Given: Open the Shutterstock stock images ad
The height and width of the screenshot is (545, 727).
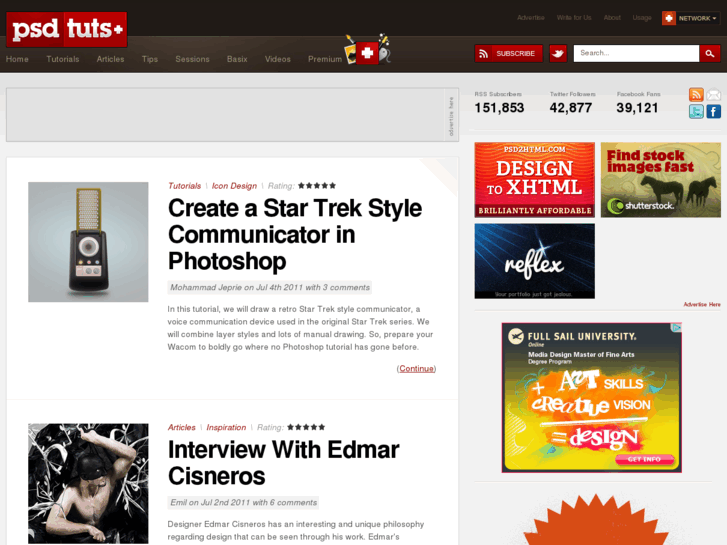Looking at the screenshot, I should pos(661,180).
